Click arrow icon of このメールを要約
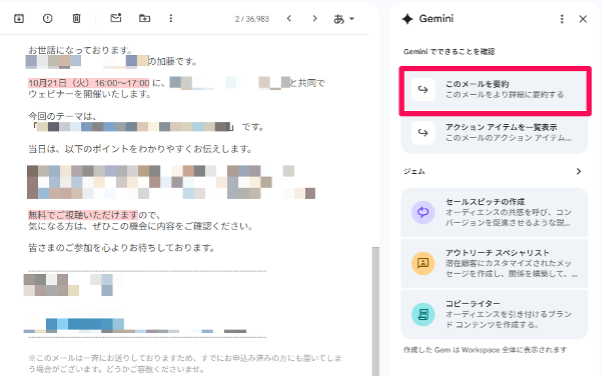Image resolution: width=604 pixels, height=376 pixels. click(423, 89)
